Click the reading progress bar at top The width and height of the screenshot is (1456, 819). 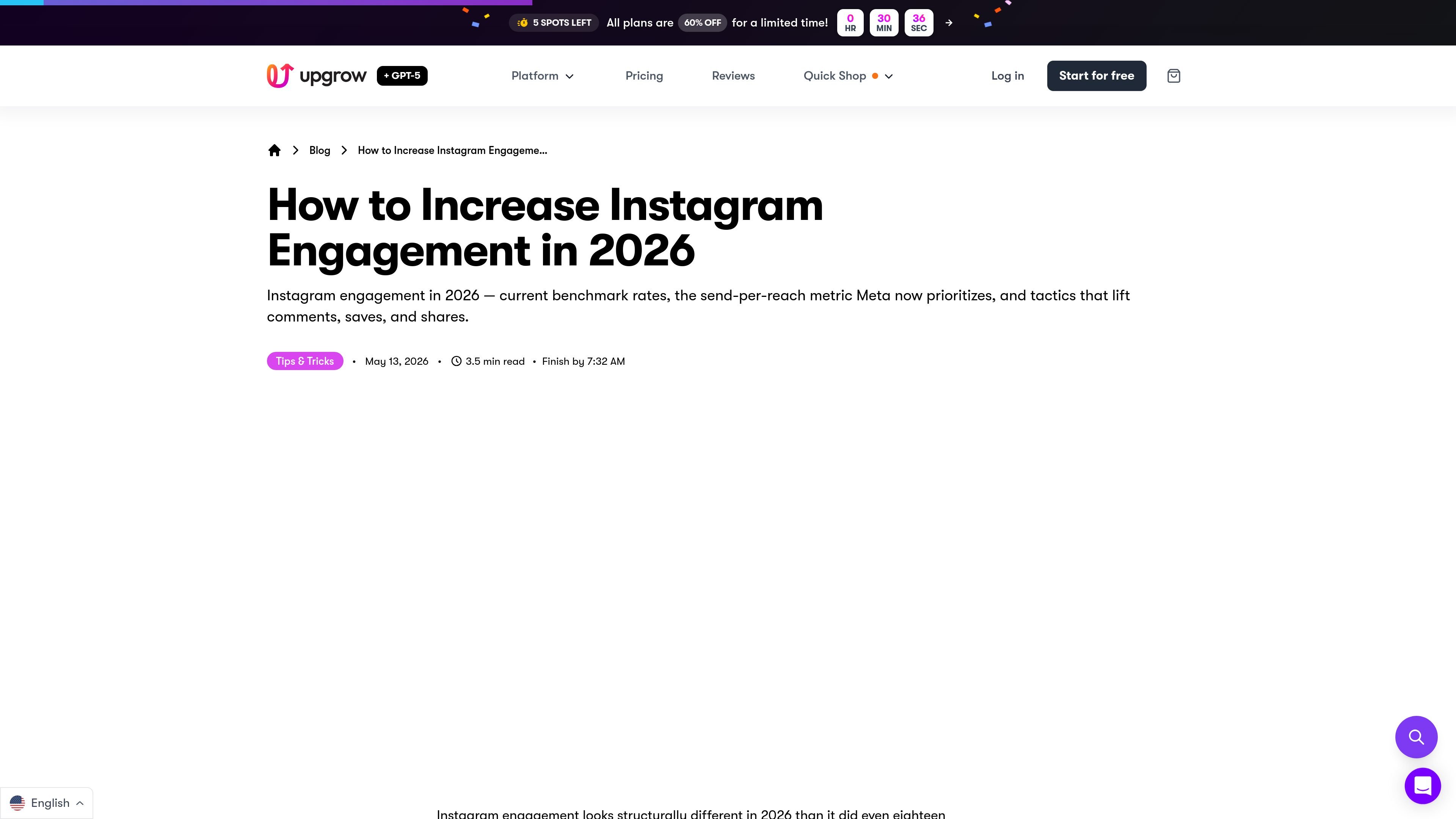point(266,2)
